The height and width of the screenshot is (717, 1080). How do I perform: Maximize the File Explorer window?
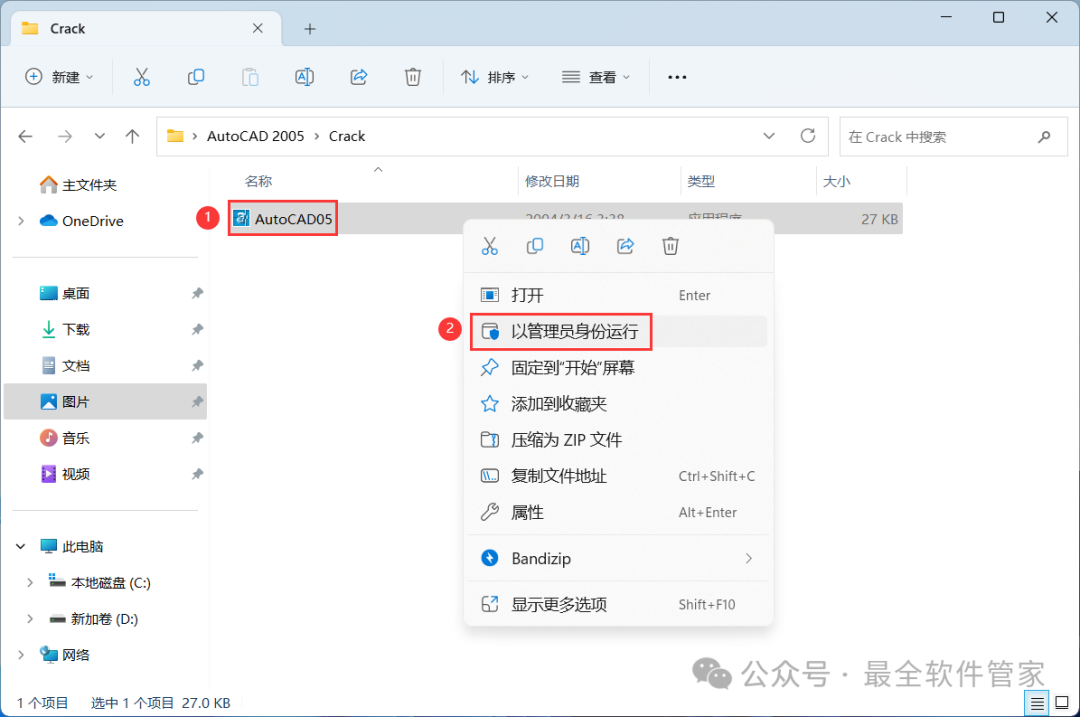point(998,17)
